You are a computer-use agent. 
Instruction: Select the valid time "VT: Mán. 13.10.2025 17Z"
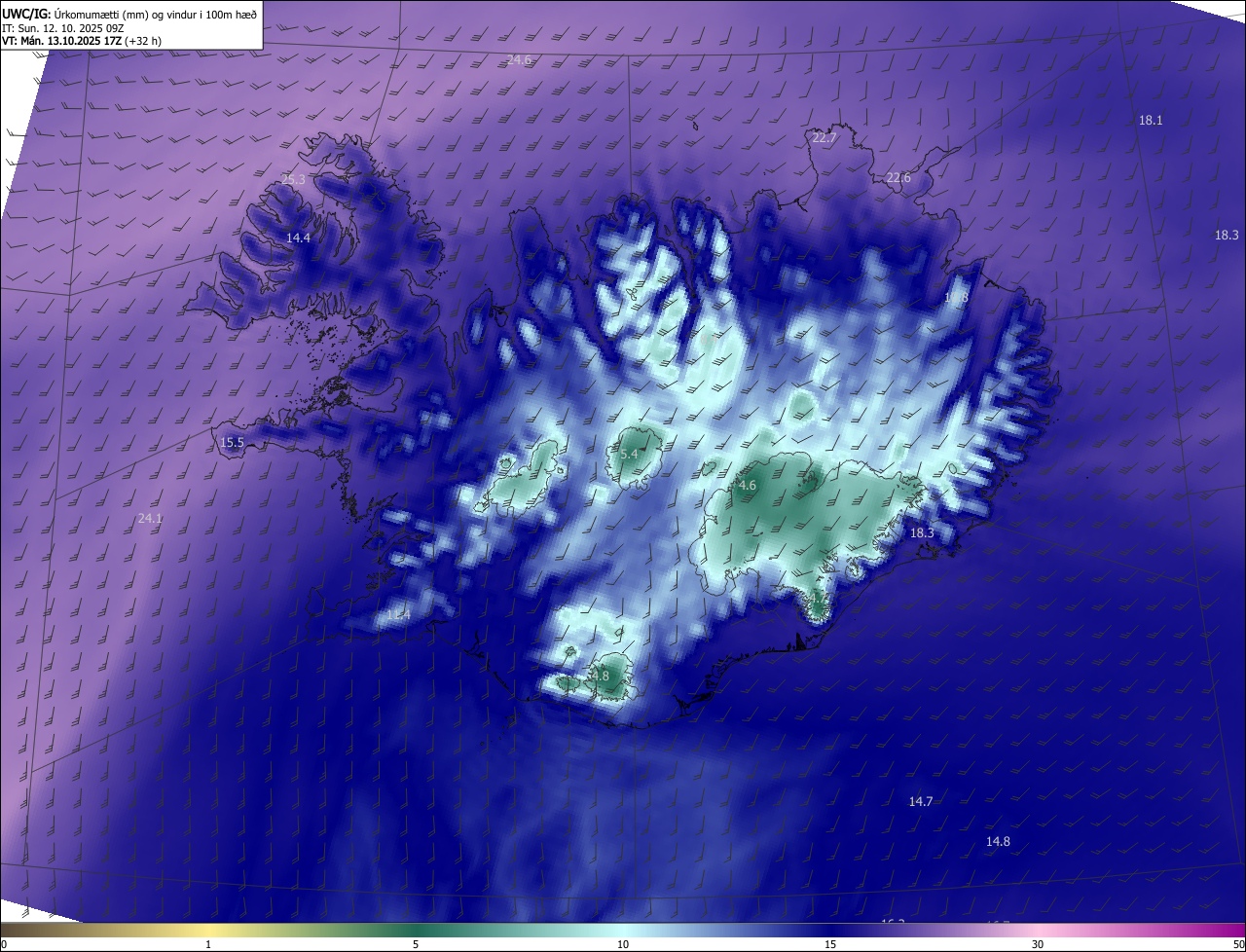coord(61,42)
